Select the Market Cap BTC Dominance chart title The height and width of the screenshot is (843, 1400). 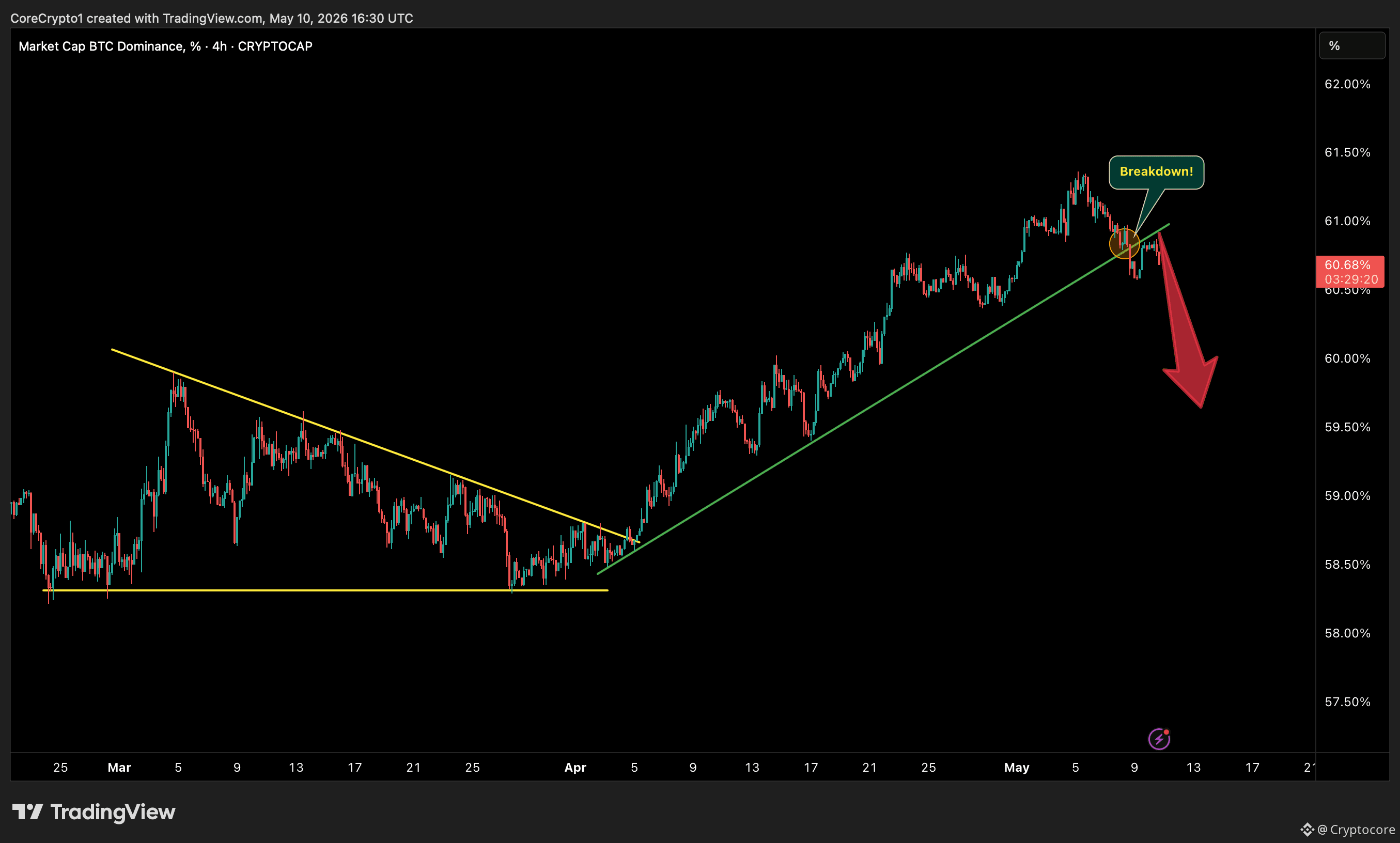(x=165, y=46)
